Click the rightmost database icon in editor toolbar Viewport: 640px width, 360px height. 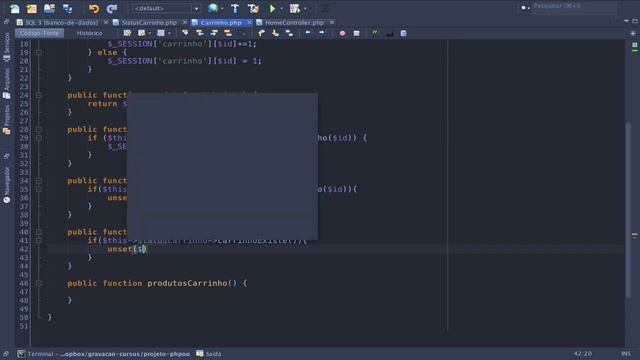point(403,33)
